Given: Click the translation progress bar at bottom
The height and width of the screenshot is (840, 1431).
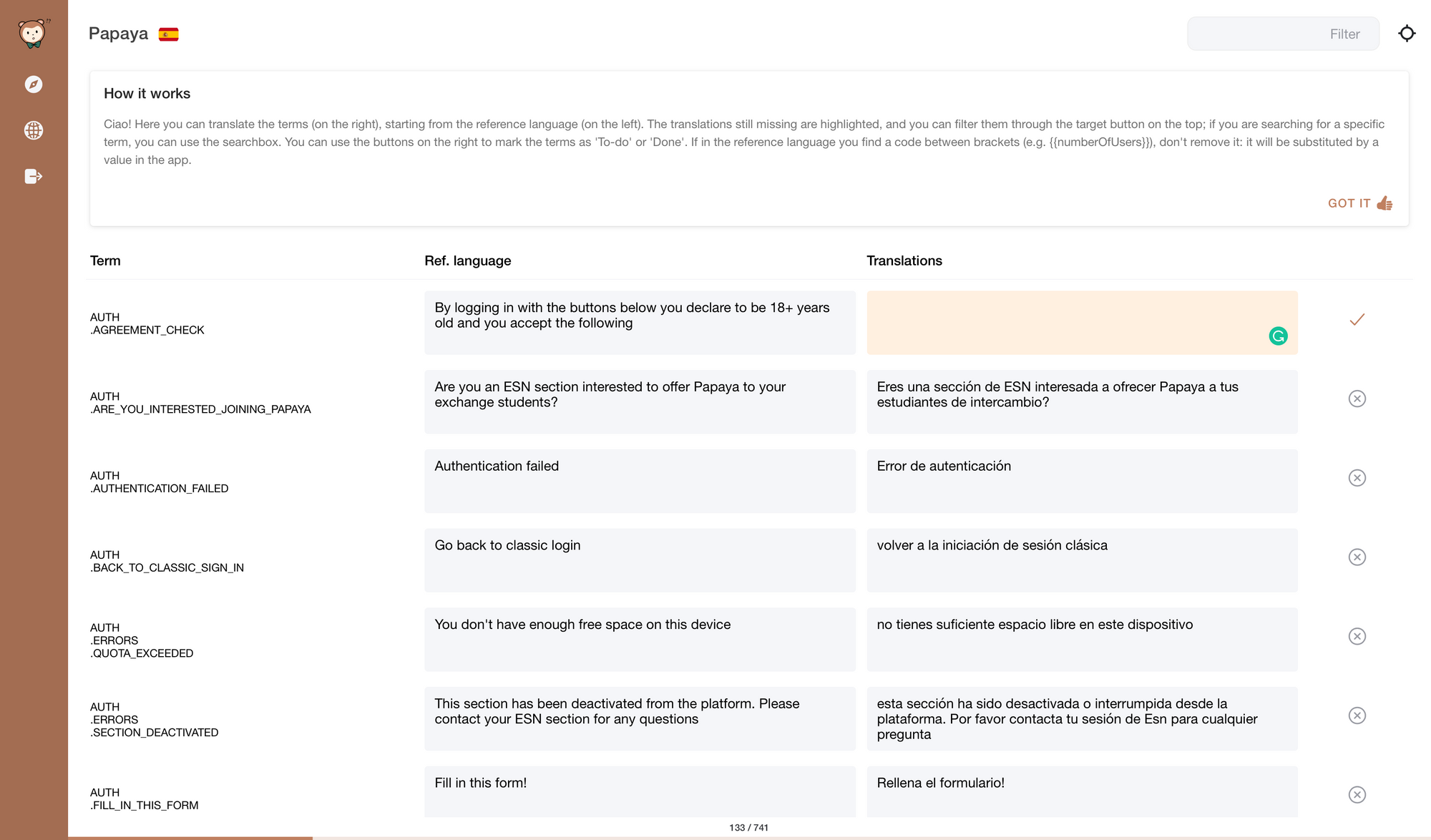Looking at the screenshot, I should (748, 837).
